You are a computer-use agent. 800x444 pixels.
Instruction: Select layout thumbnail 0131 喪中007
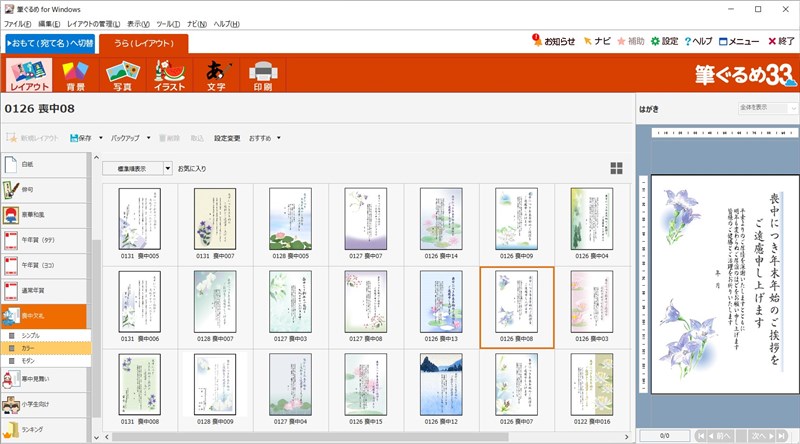(x=215, y=224)
